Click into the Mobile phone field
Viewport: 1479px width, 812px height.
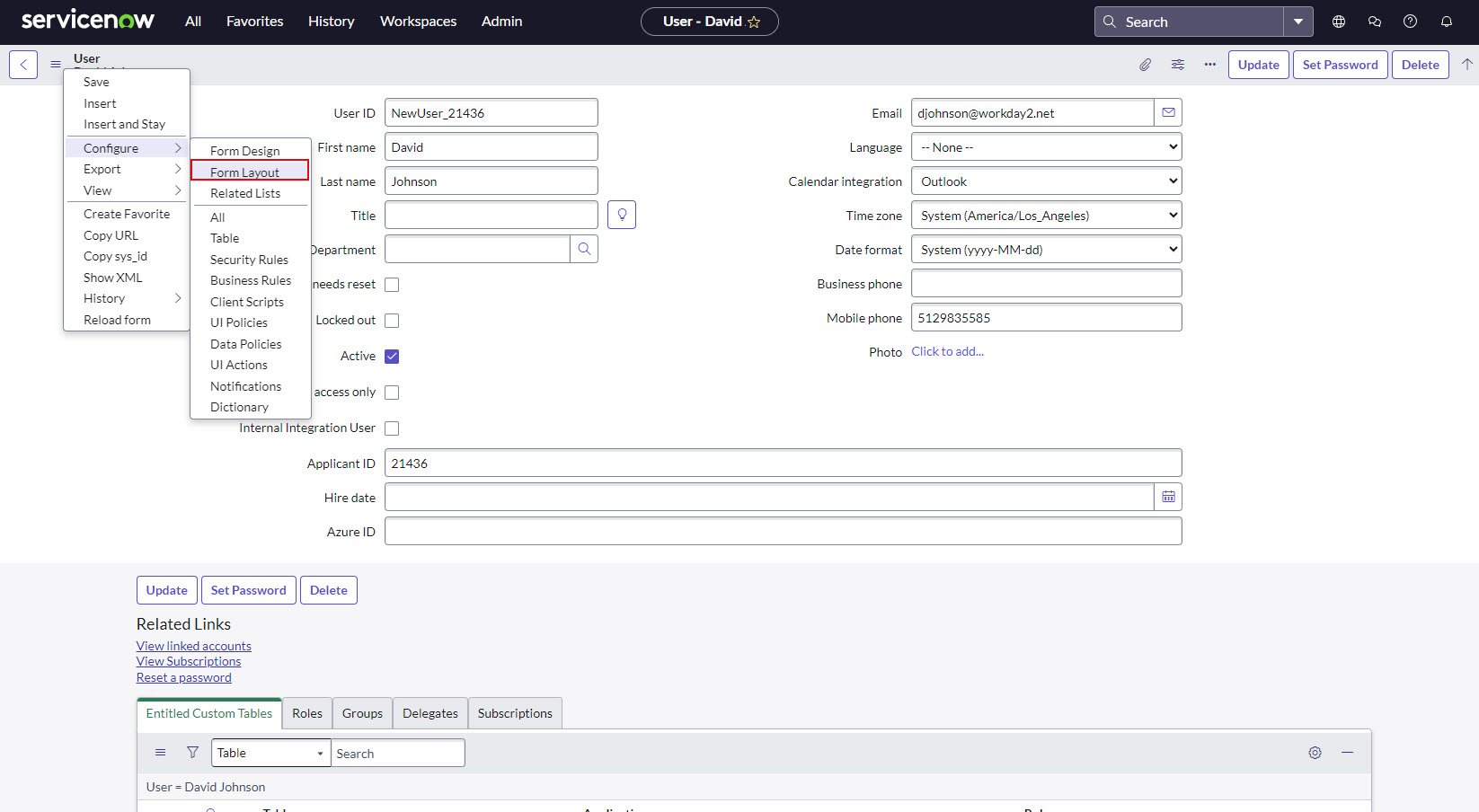tap(1047, 318)
